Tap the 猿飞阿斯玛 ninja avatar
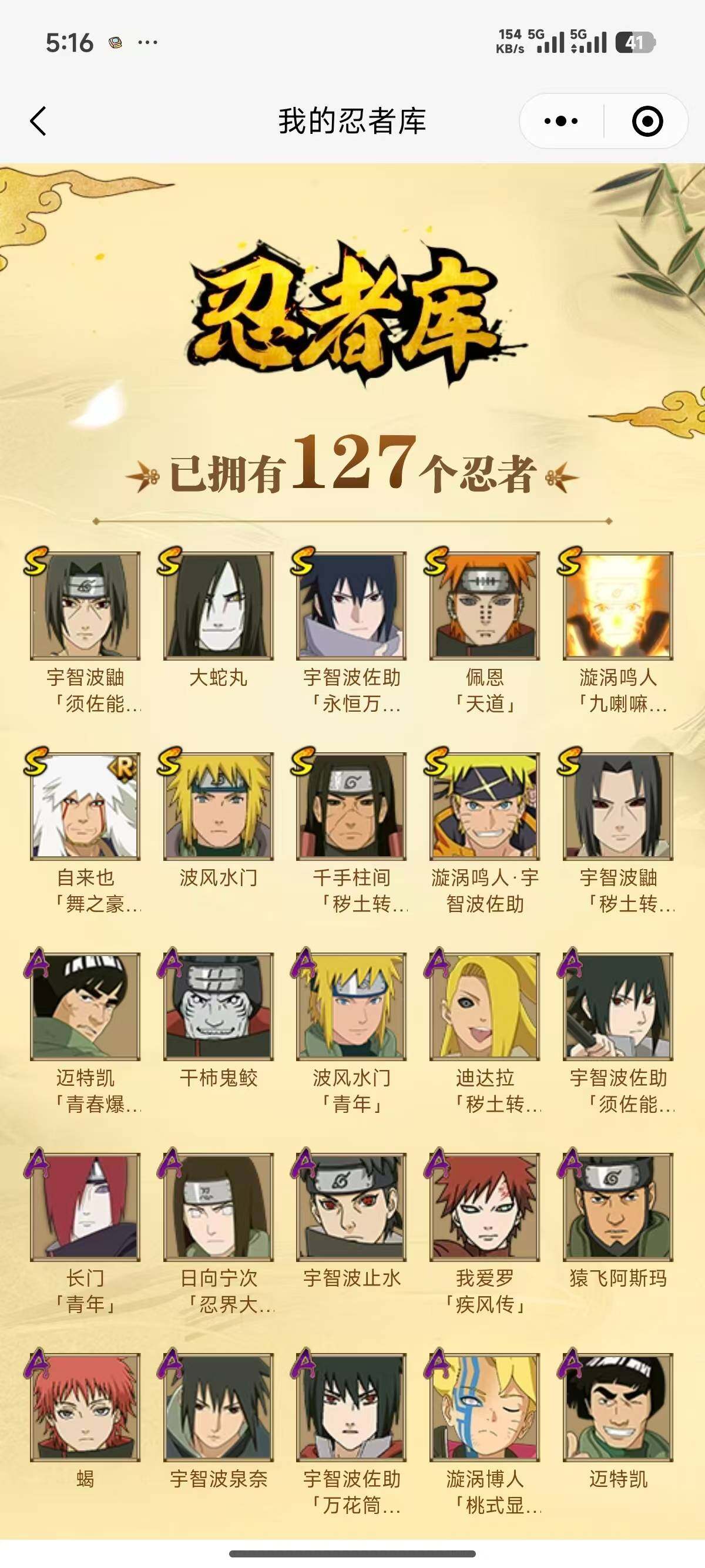The width and height of the screenshot is (705, 1568). [x=618, y=1206]
